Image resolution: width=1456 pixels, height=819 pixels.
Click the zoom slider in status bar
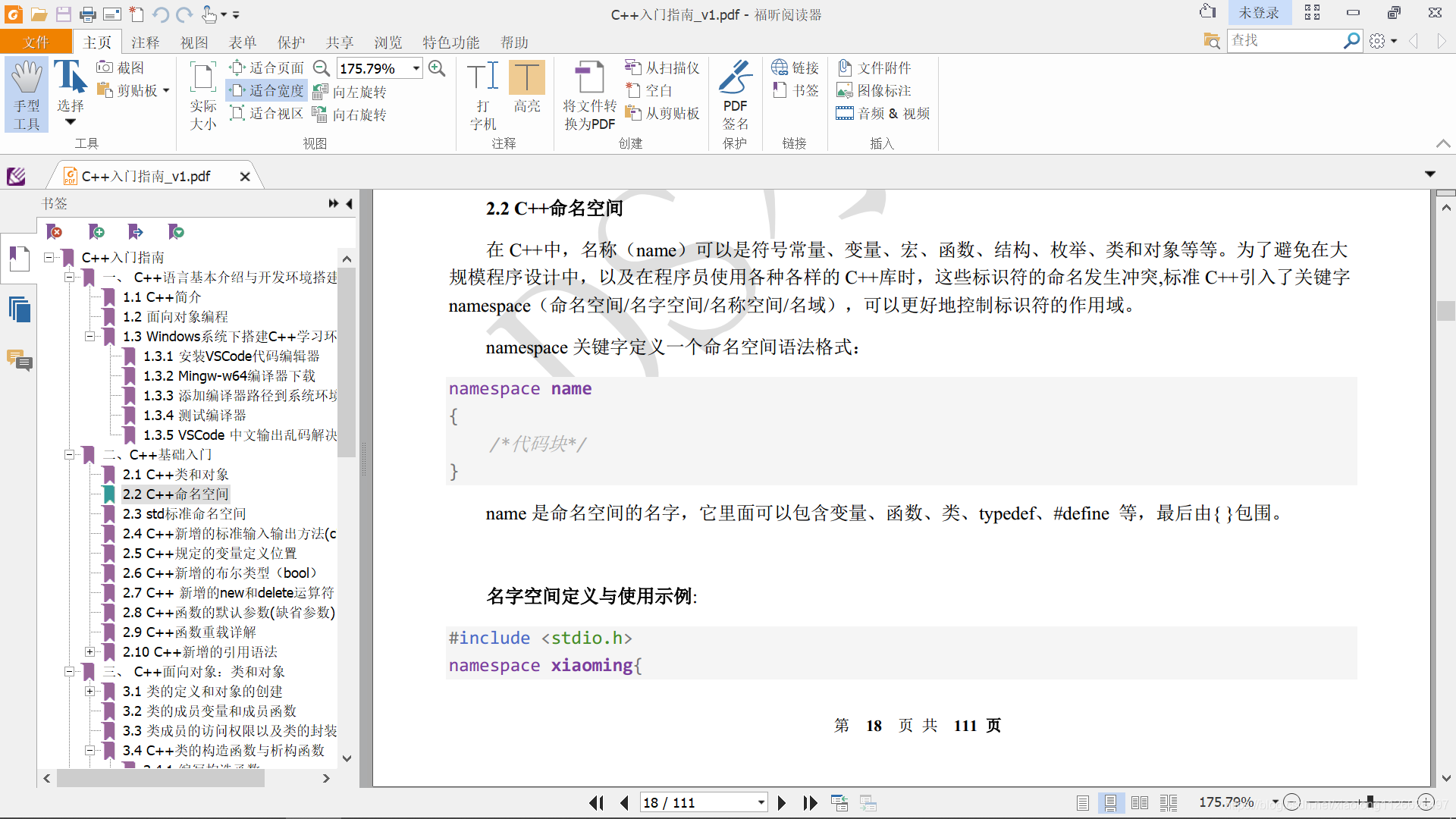[x=1370, y=802]
